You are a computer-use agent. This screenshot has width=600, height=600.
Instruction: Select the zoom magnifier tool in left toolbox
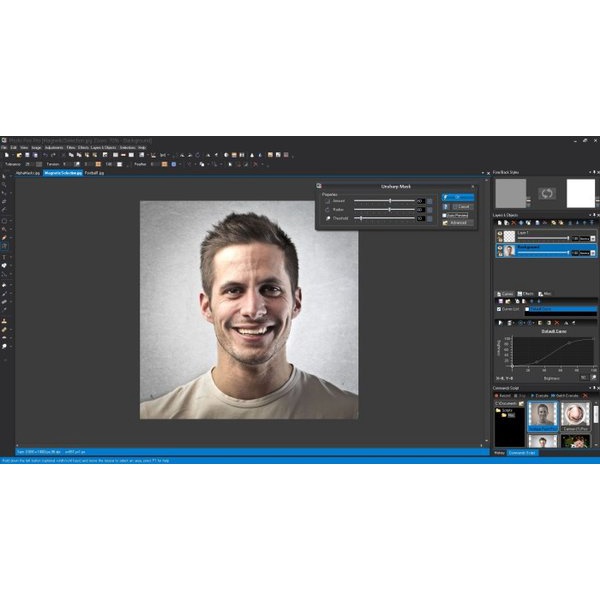(x=4, y=184)
